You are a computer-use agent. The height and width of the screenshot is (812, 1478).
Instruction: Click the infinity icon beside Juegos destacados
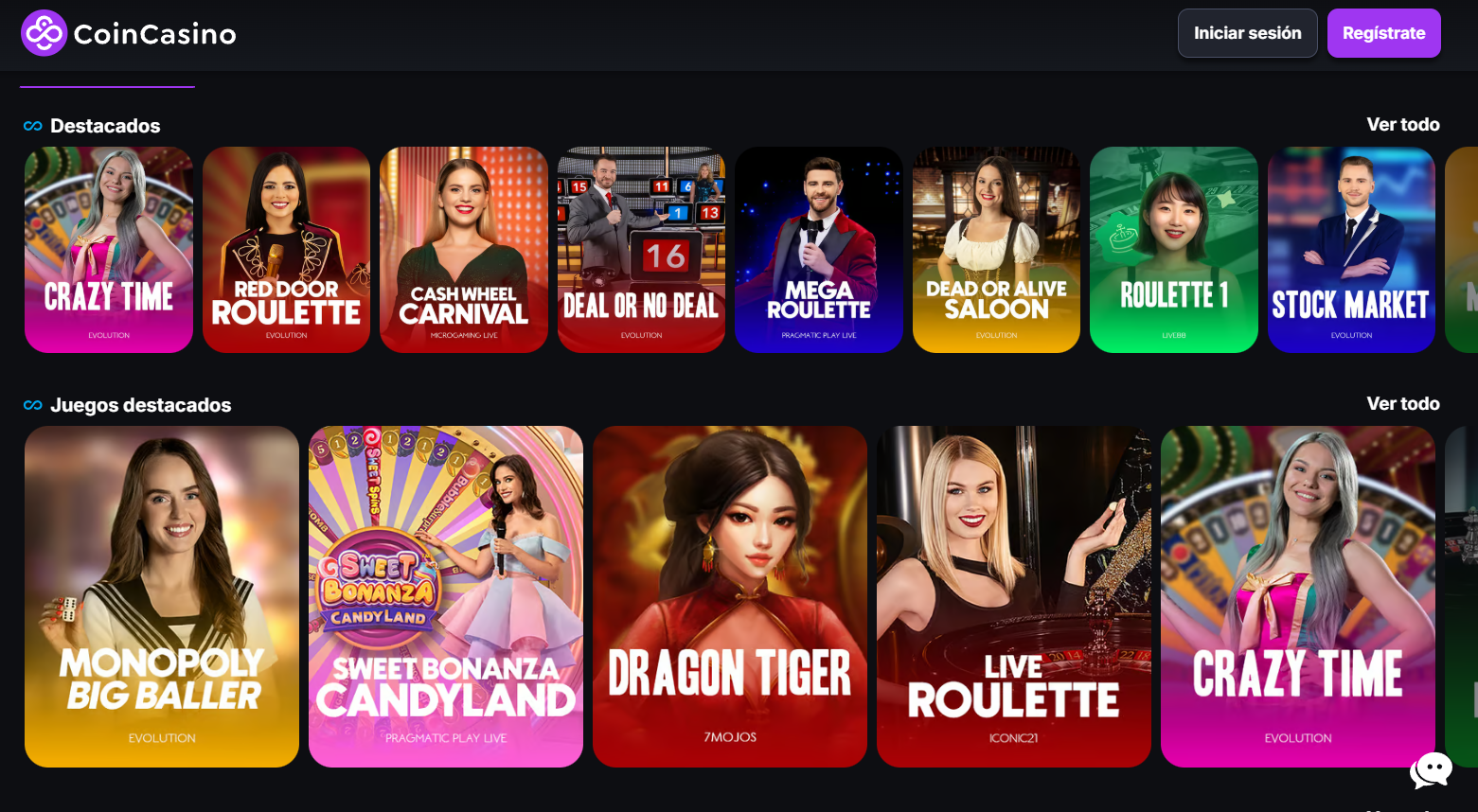(33, 405)
